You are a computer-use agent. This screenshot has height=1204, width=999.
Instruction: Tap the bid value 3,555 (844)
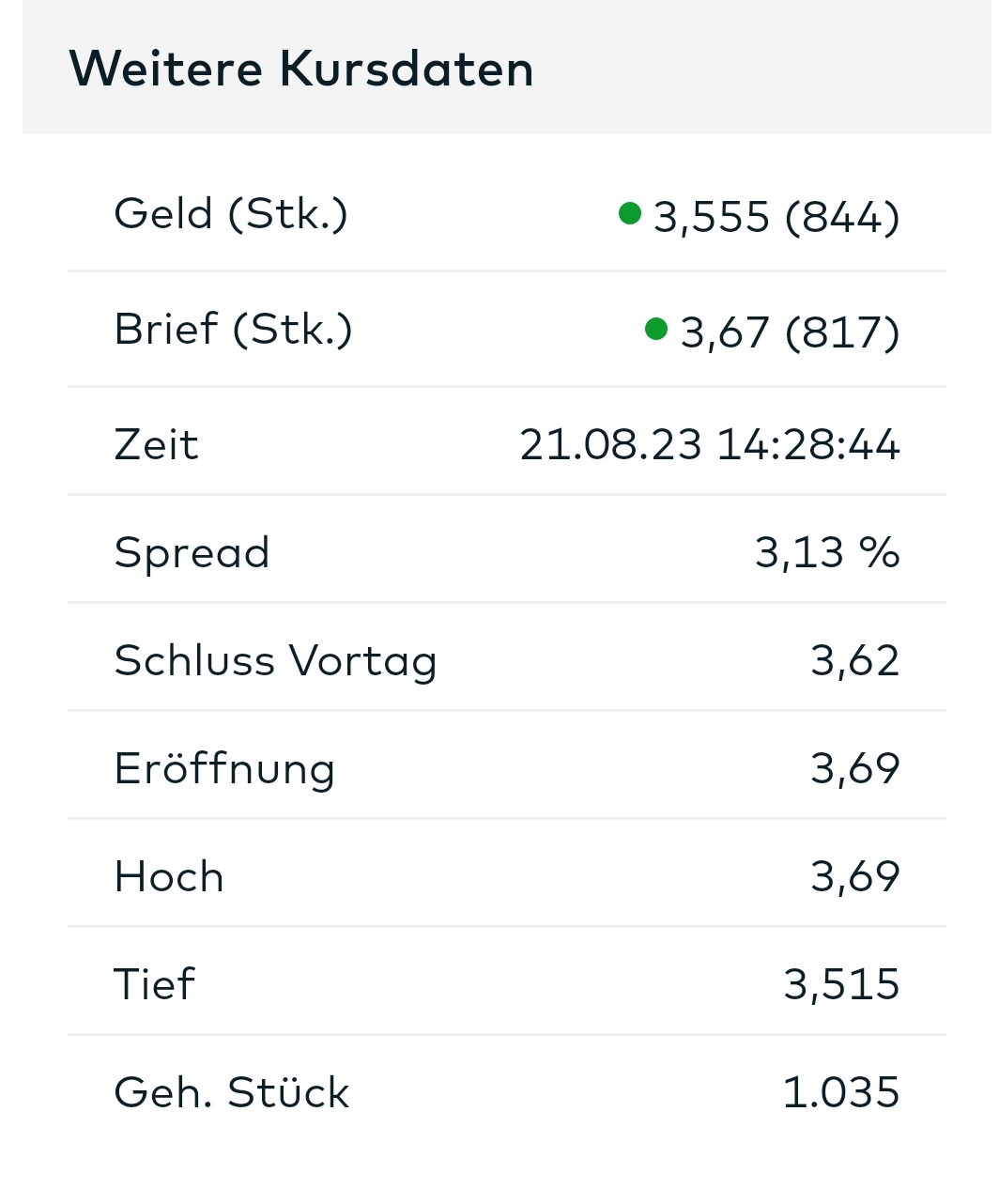tap(776, 217)
